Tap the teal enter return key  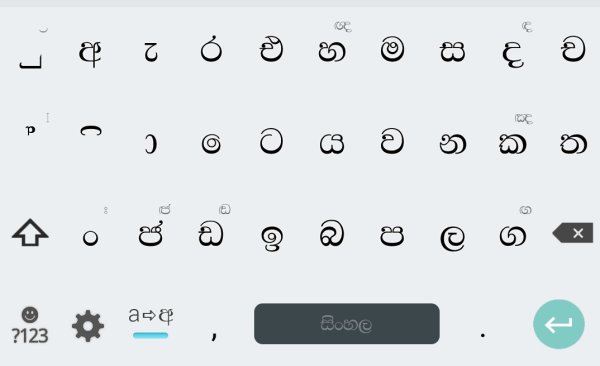pyautogui.click(x=559, y=324)
